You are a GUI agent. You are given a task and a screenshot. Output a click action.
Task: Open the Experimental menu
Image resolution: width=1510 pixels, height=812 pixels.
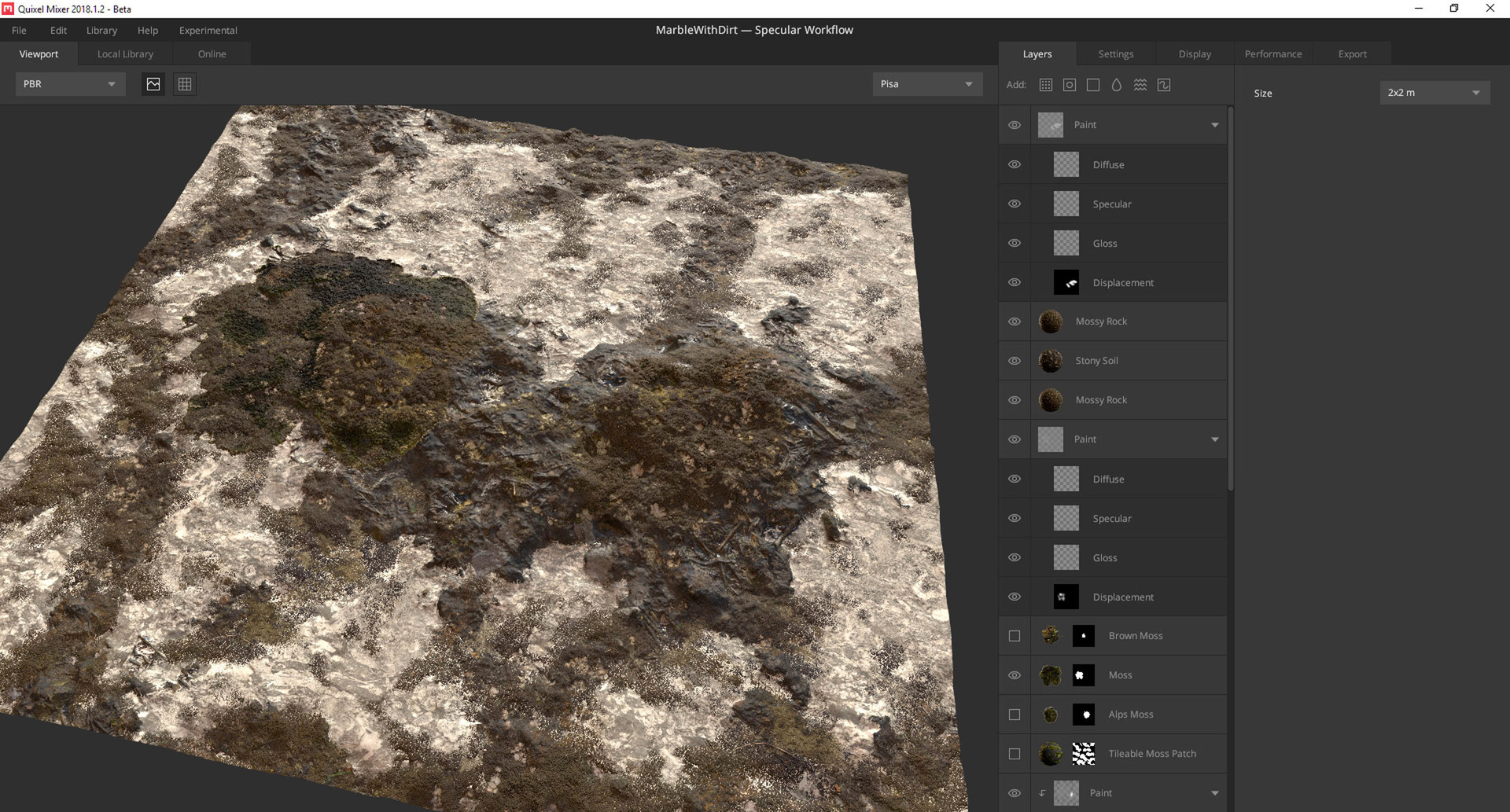(208, 30)
